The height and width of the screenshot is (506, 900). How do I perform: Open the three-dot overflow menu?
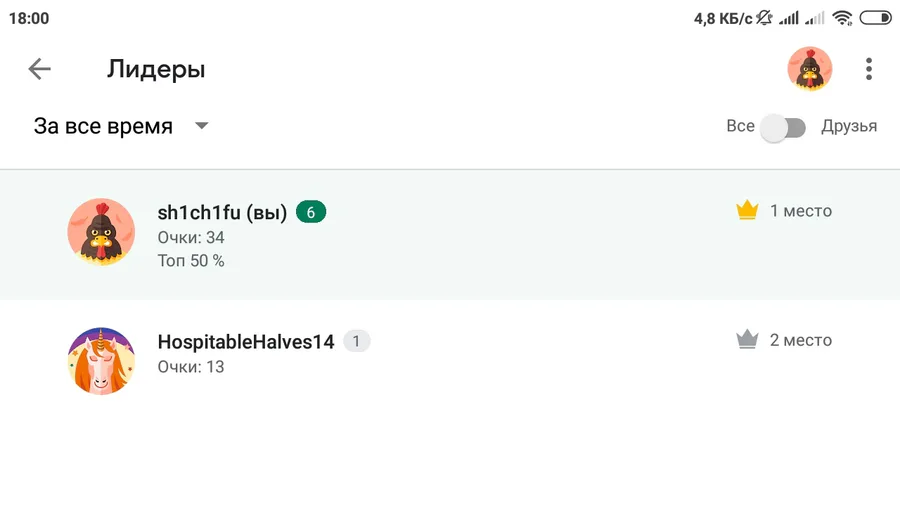[869, 69]
